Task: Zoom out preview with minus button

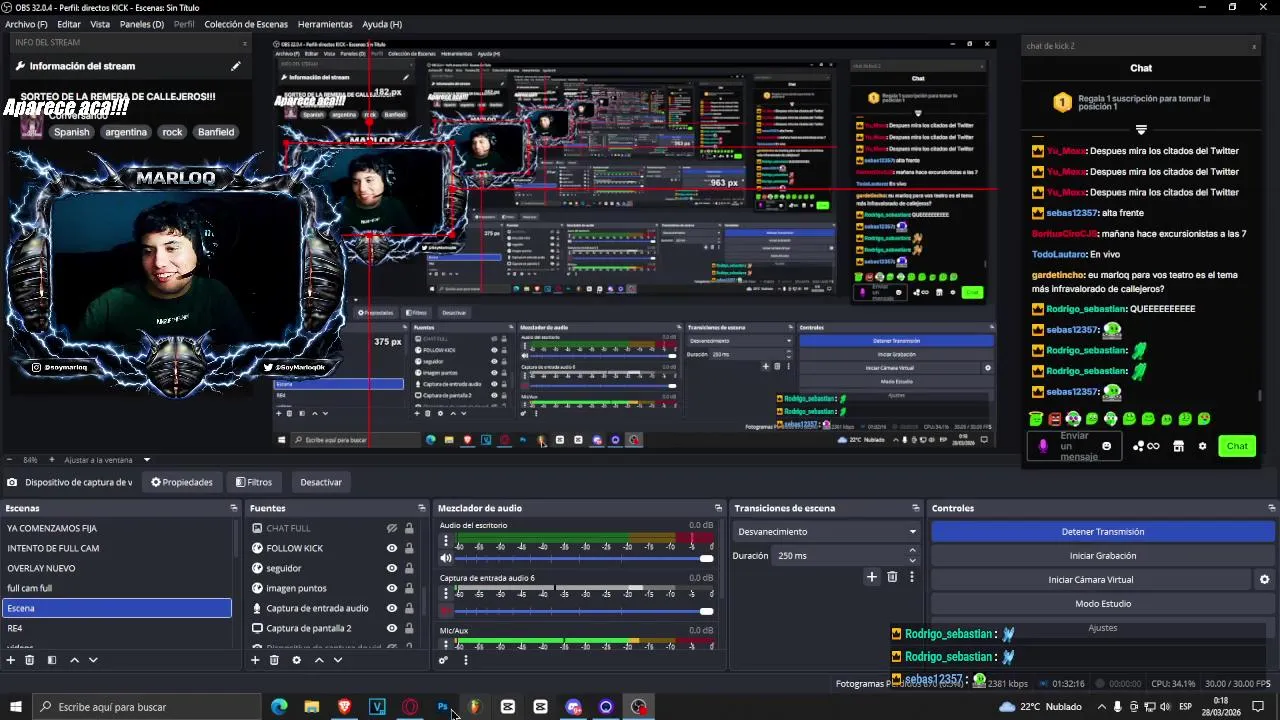Action: pos(11,460)
